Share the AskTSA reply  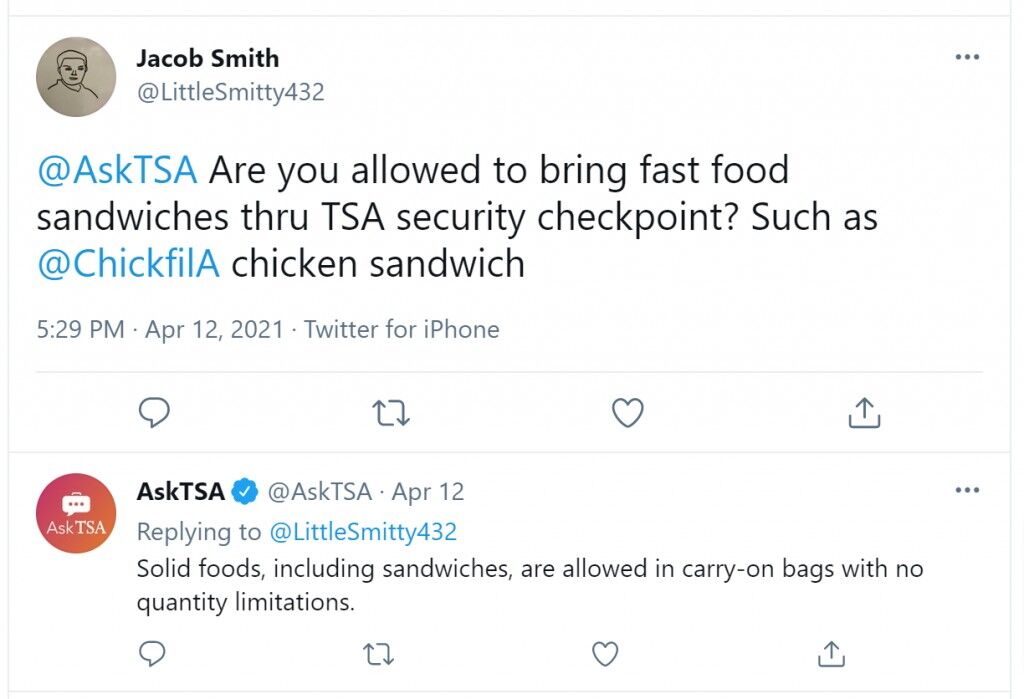click(x=831, y=653)
